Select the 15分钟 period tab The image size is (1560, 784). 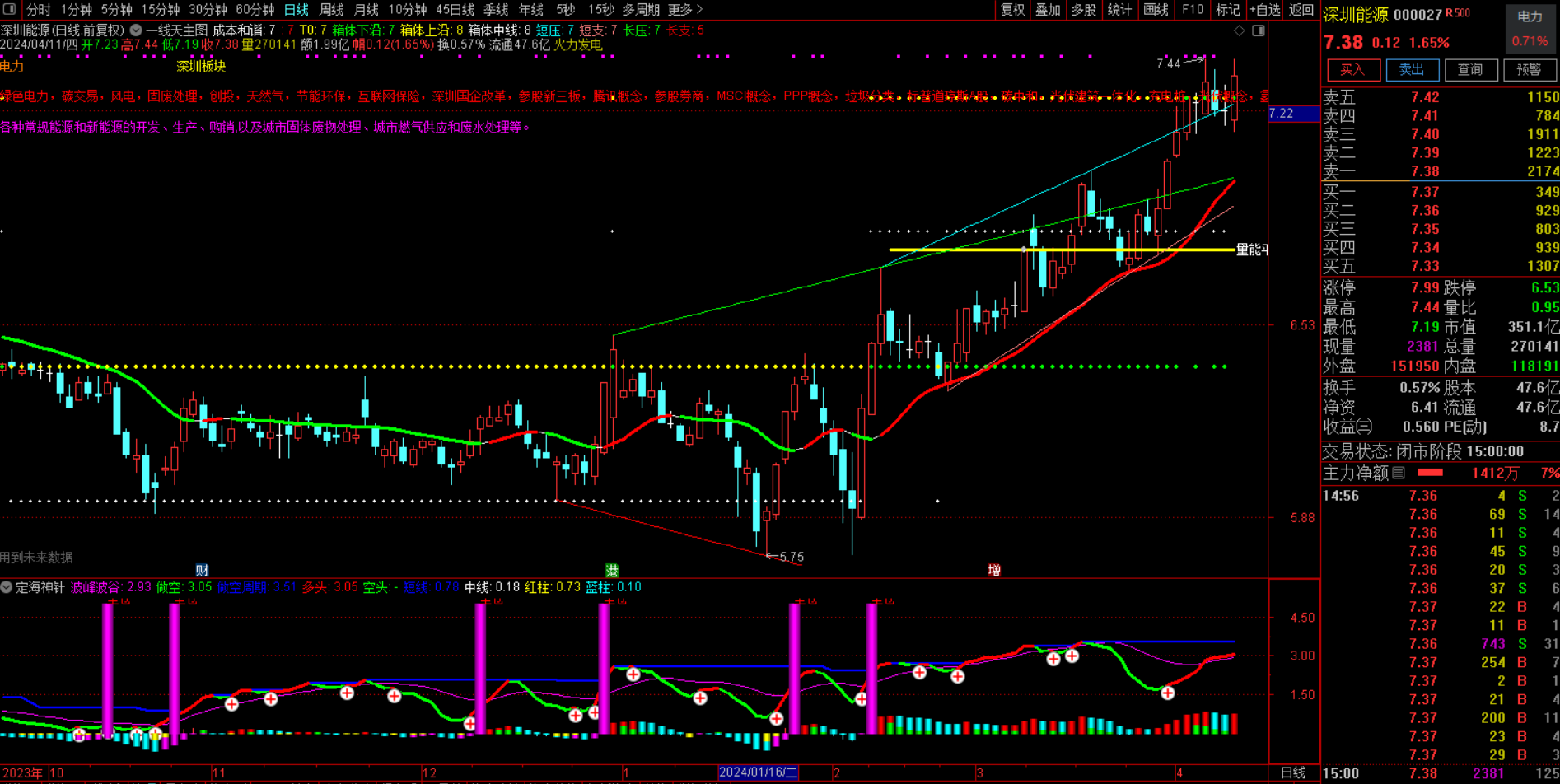pos(160,9)
